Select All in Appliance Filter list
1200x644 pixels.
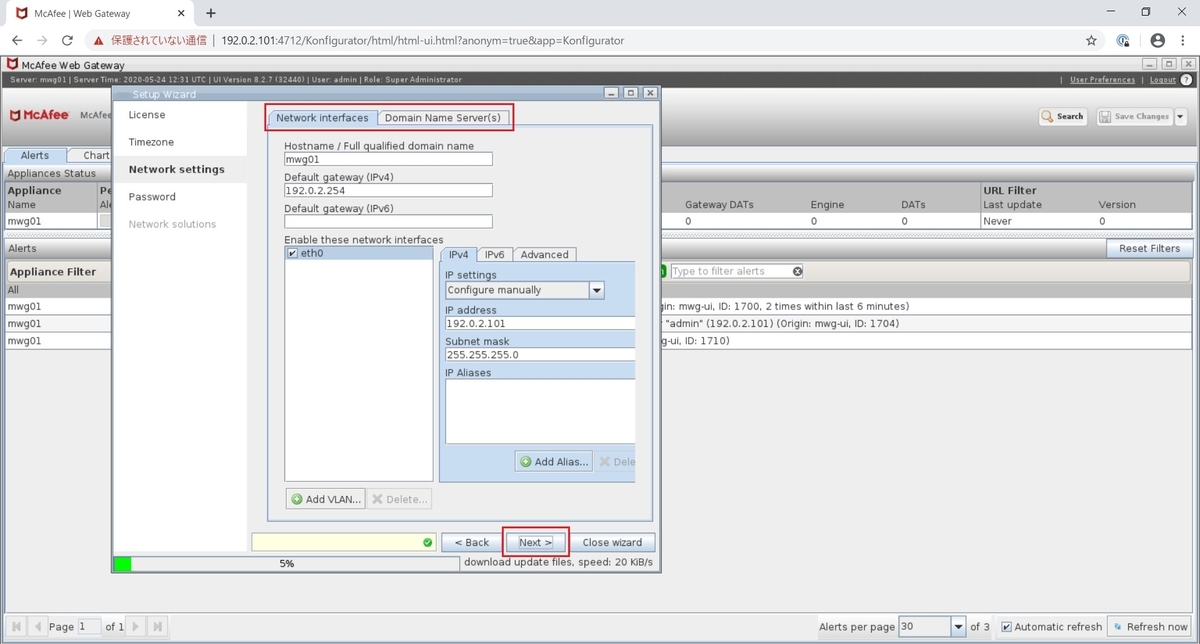[x=57, y=289]
